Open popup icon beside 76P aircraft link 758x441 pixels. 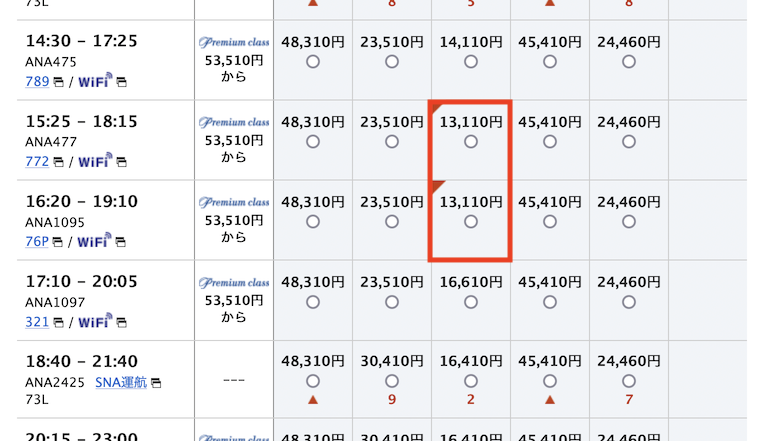(58, 242)
